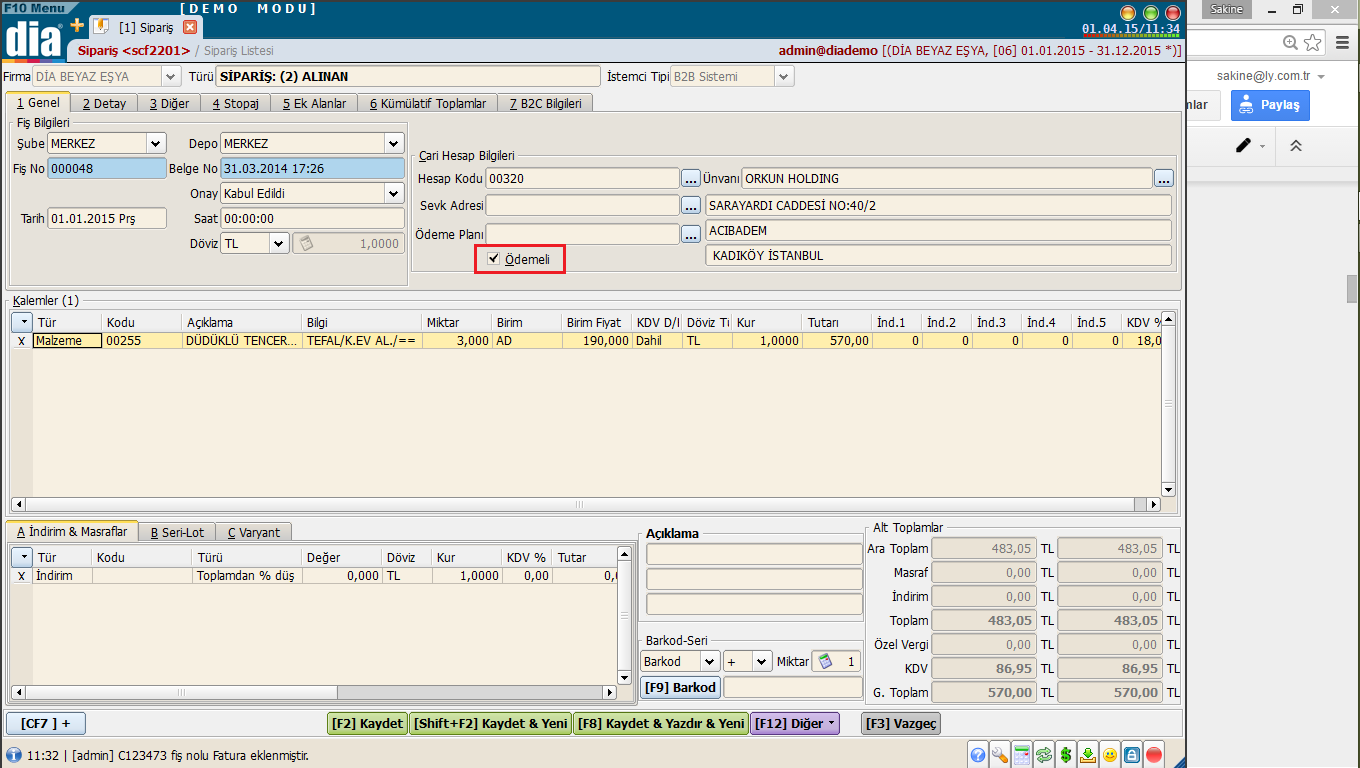Launch the calculator icon in status bar
1360x768 pixels.
point(1022,755)
